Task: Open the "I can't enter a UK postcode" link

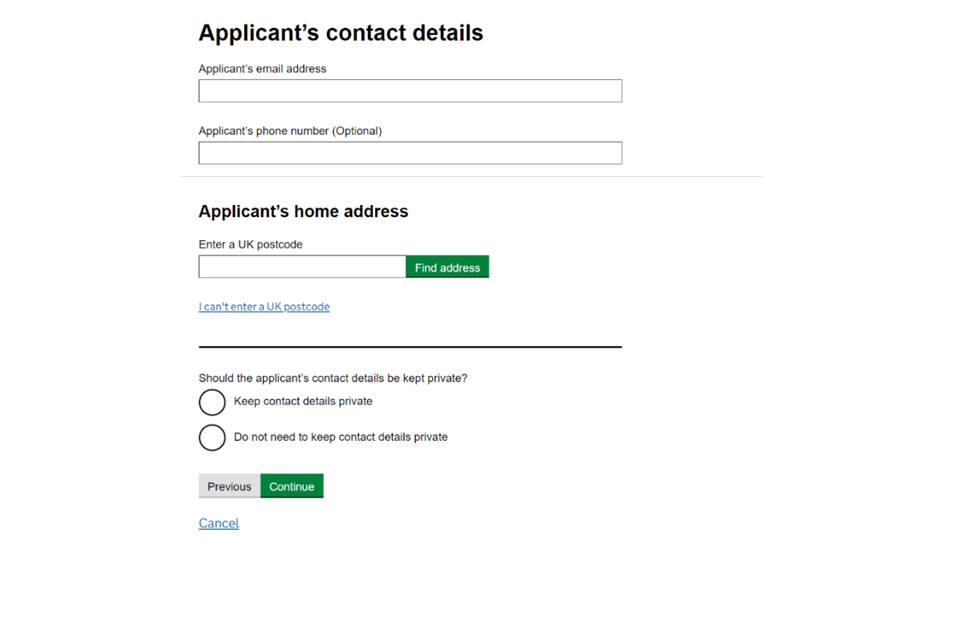Action: point(264,307)
